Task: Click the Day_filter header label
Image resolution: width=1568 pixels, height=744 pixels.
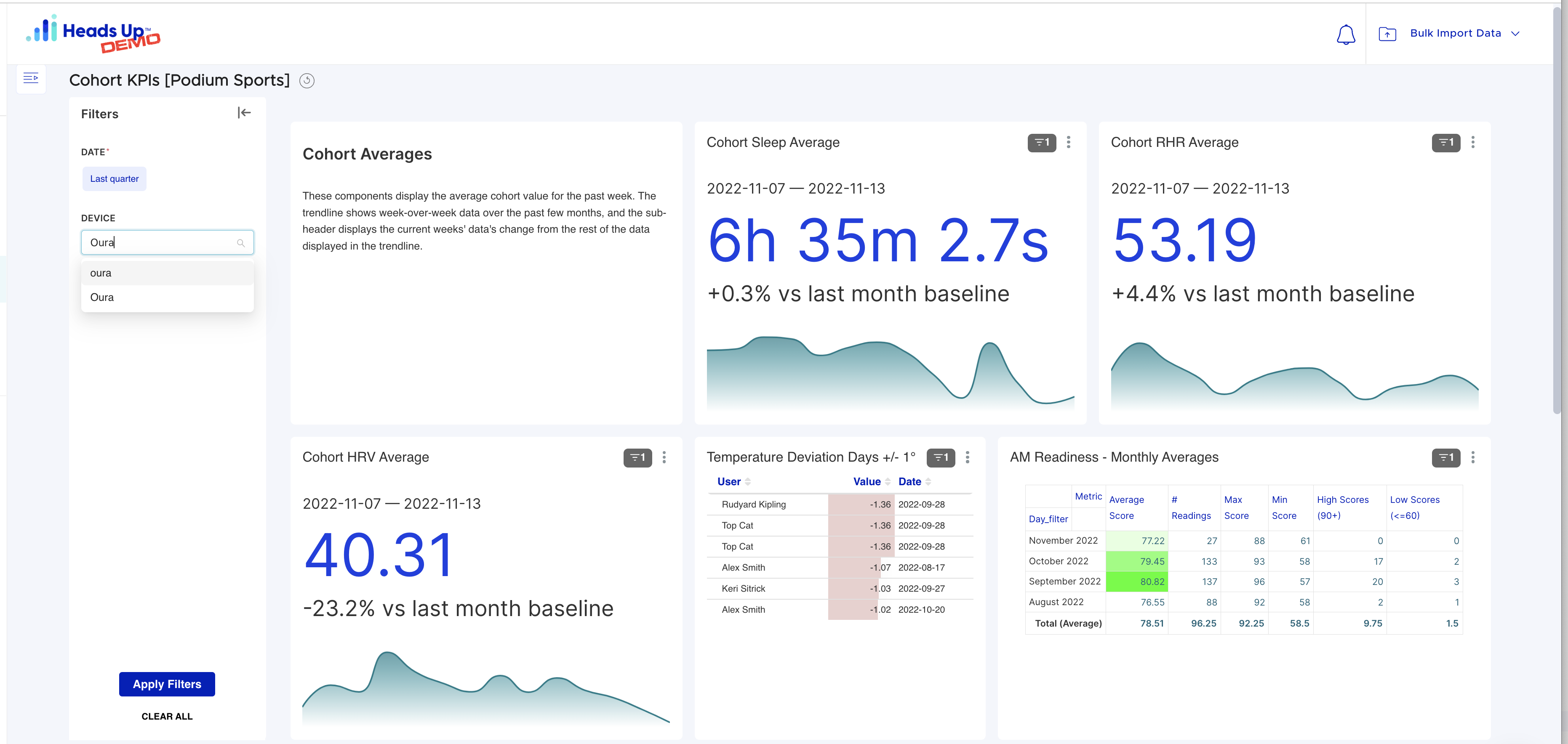Action: [1048, 519]
